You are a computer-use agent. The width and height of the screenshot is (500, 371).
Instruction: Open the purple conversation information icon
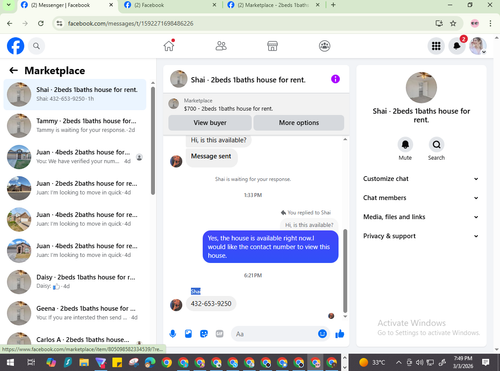click(x=335, y=79)
